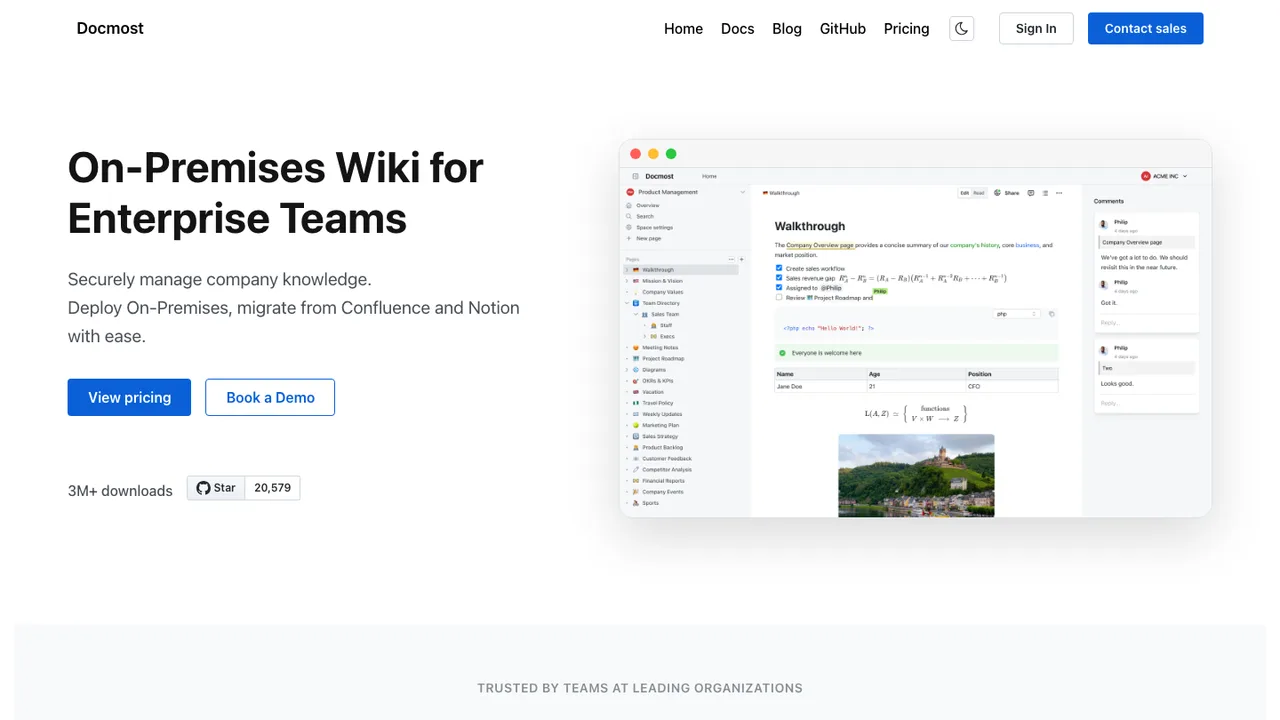Click the app screenshot's sidebar toggle icon
Viewport: 1280px width, 720px height.
pos(635,176)
